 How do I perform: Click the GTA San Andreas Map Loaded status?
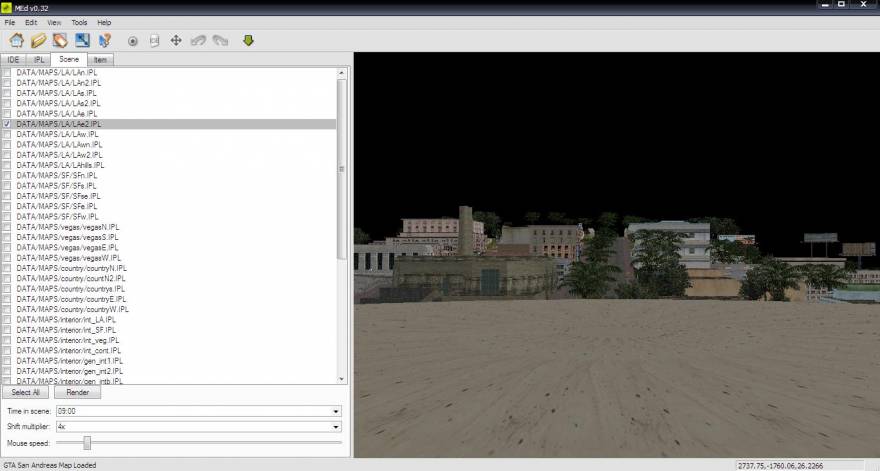(x=49, y=465)
